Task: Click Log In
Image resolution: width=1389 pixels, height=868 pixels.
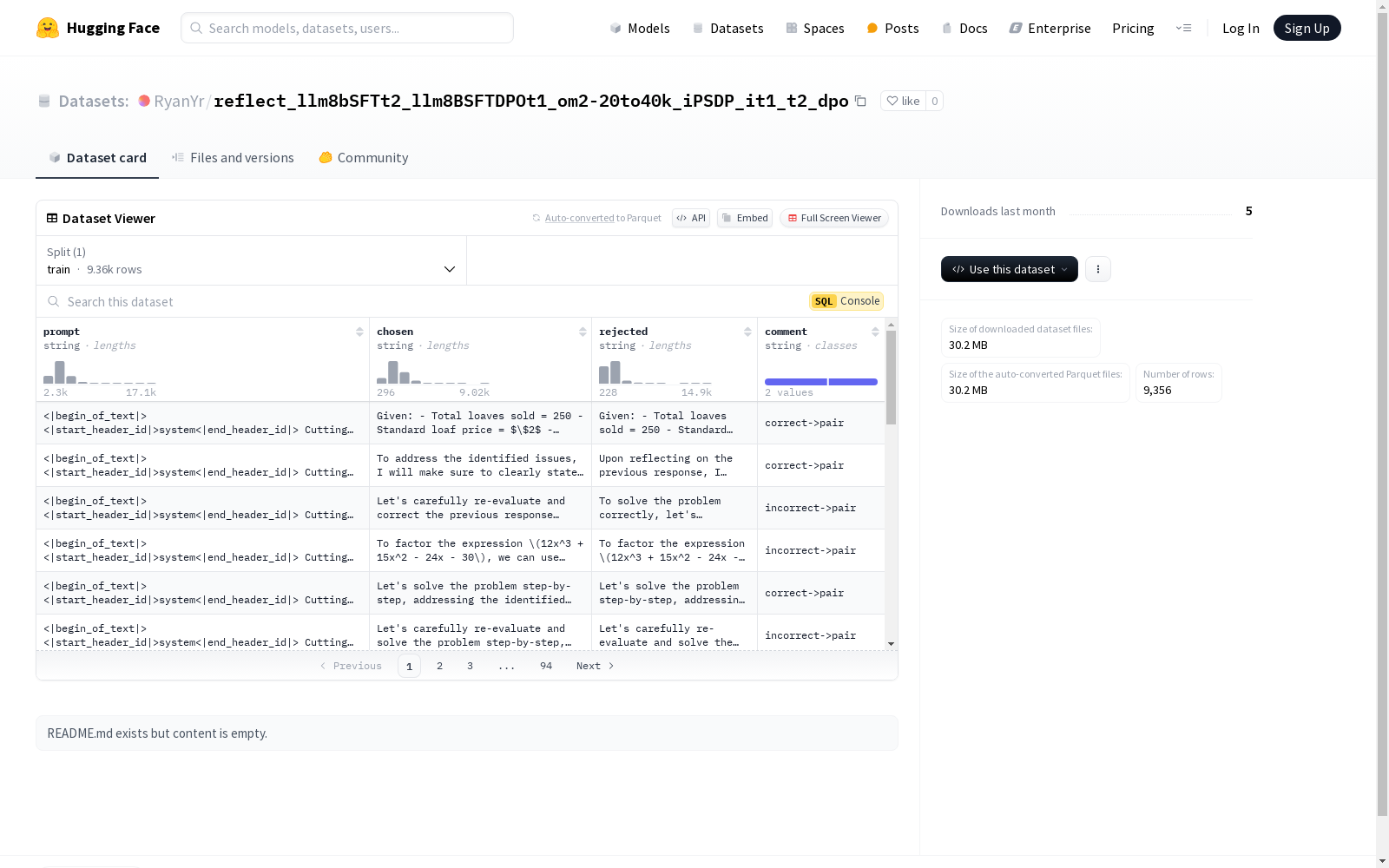Action: click(x=1241, y=28)
